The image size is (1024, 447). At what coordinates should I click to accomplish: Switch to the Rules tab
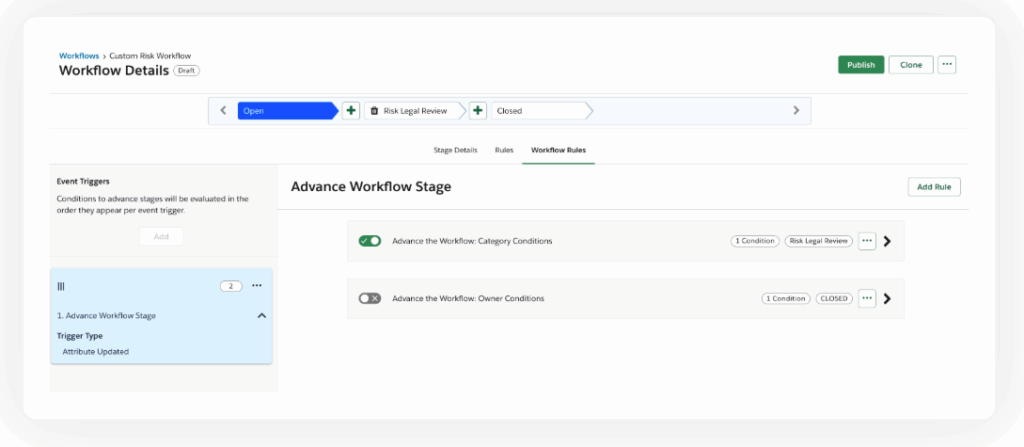coord(504,150)
